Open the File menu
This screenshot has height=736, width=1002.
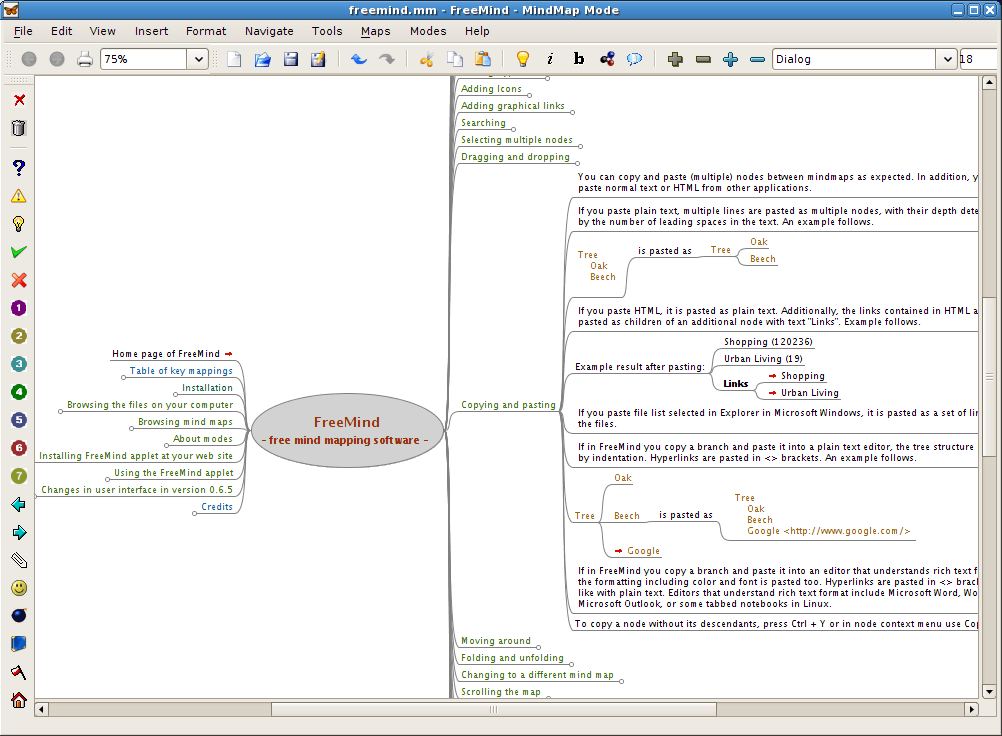pyautogui.click(x=23, y=31)
